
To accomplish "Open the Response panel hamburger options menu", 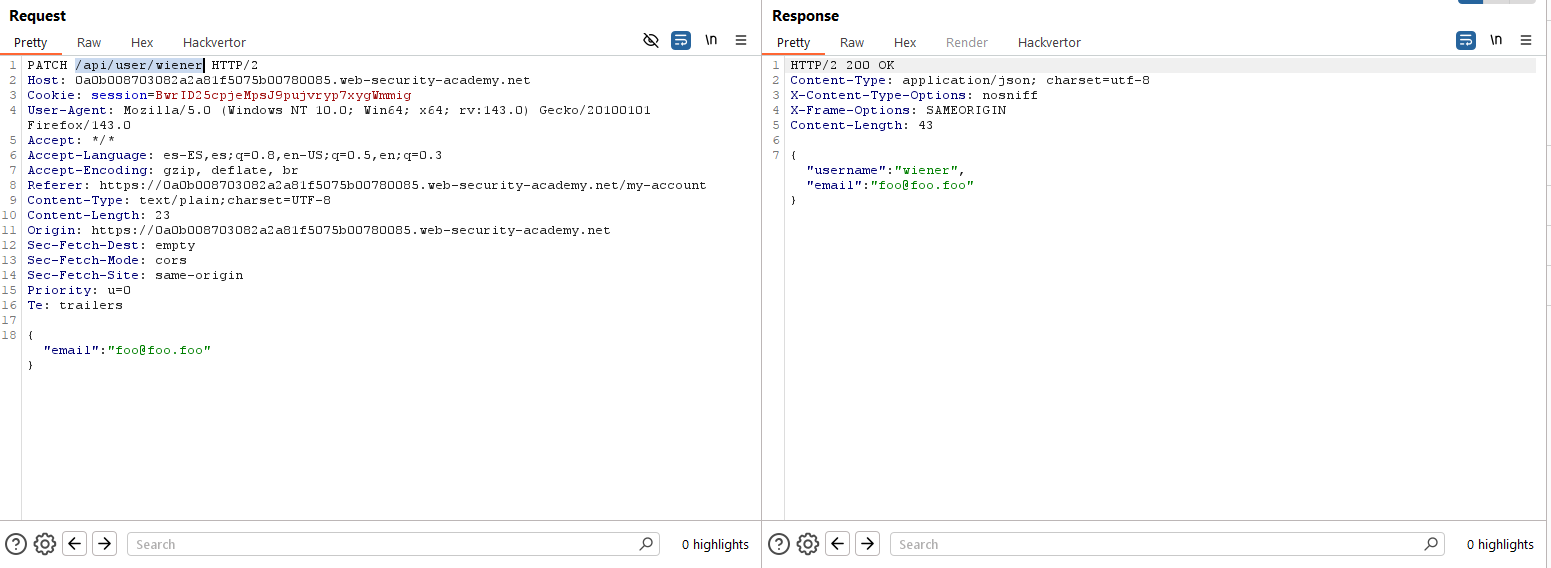I will pos(1526,40).
